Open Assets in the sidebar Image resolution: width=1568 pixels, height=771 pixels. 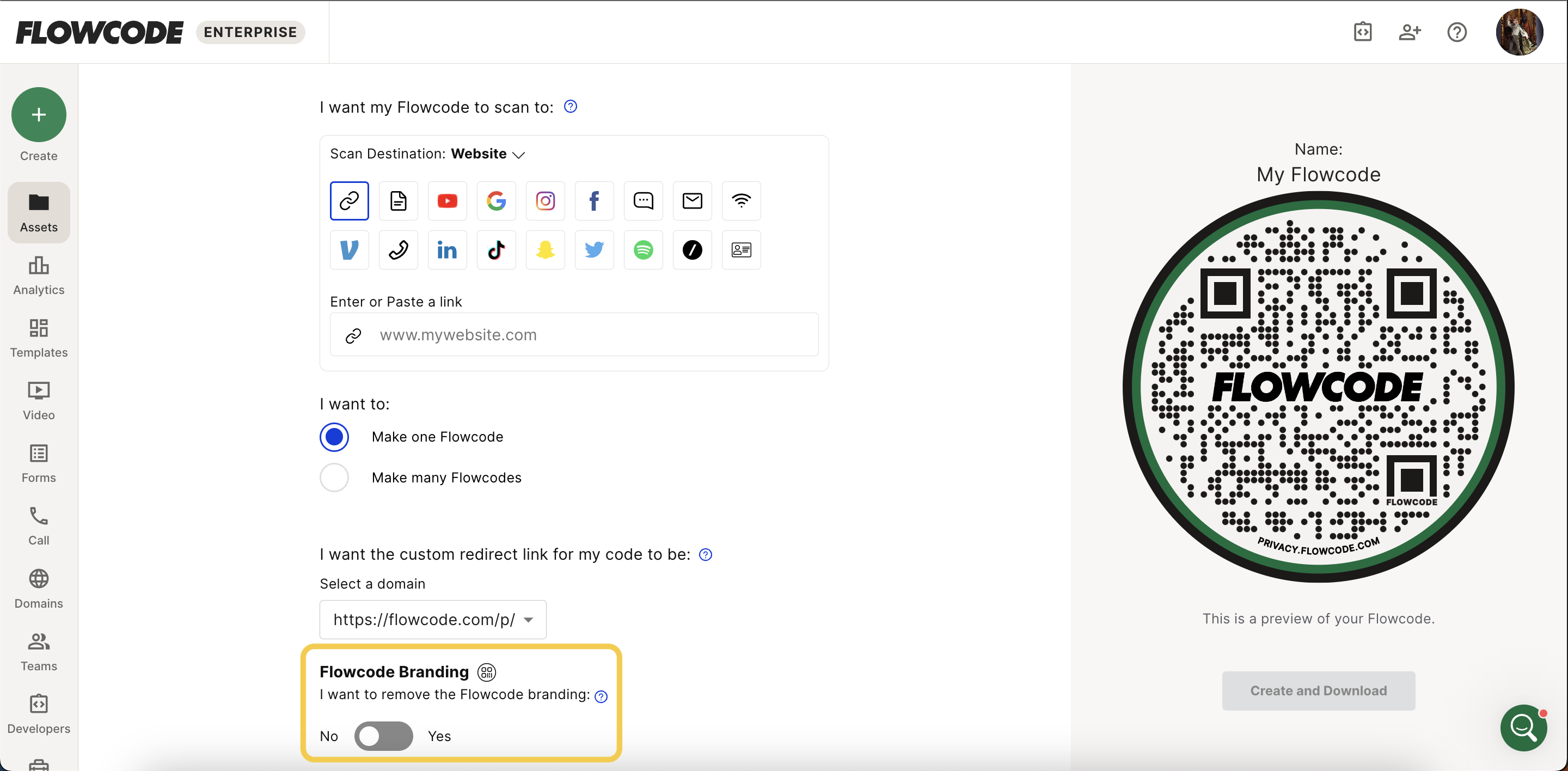[39, 212]
